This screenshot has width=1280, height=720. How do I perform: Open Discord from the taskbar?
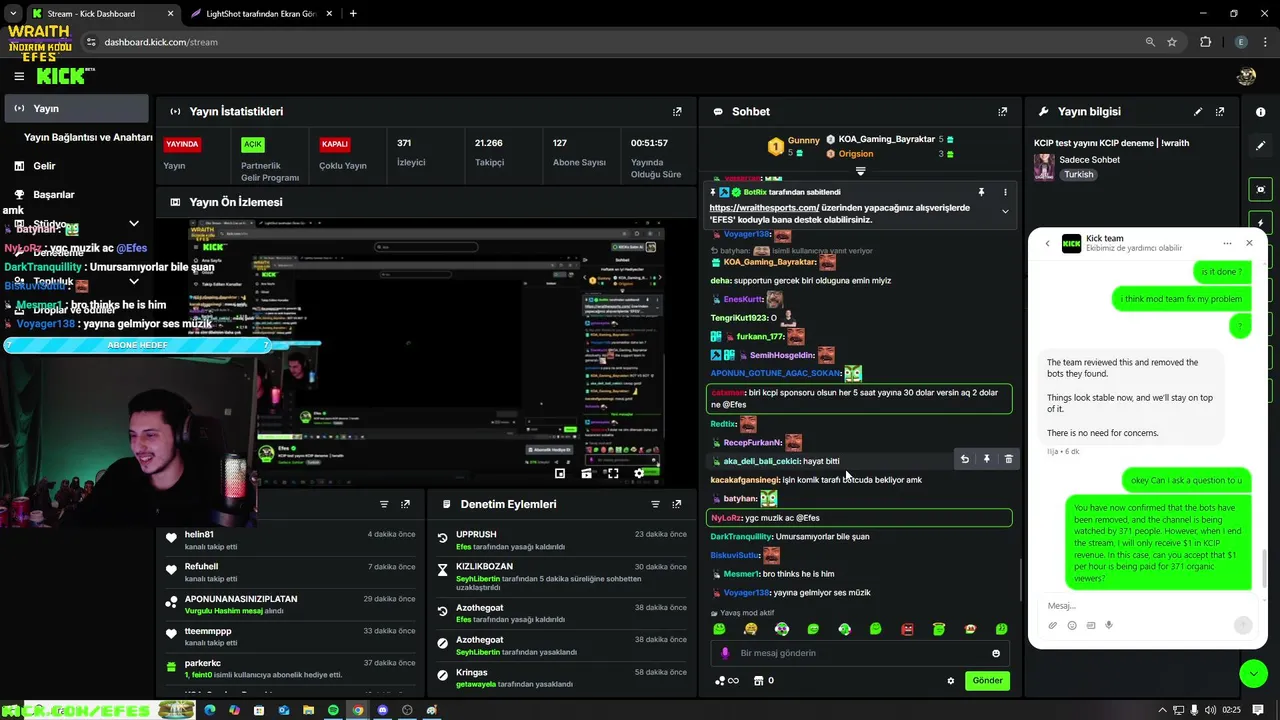(x=382, y=710)
